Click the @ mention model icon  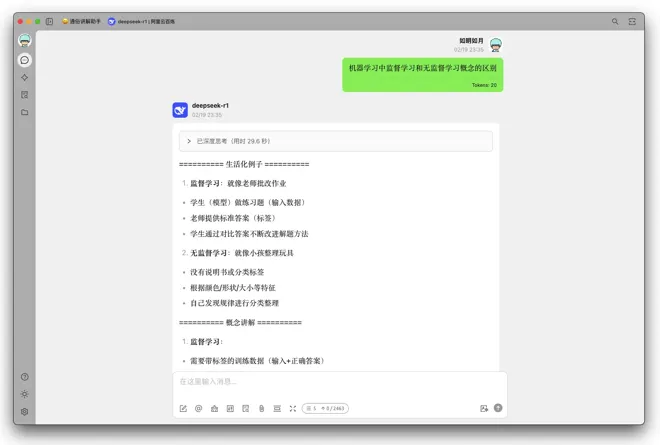click(x=198, y=408)
